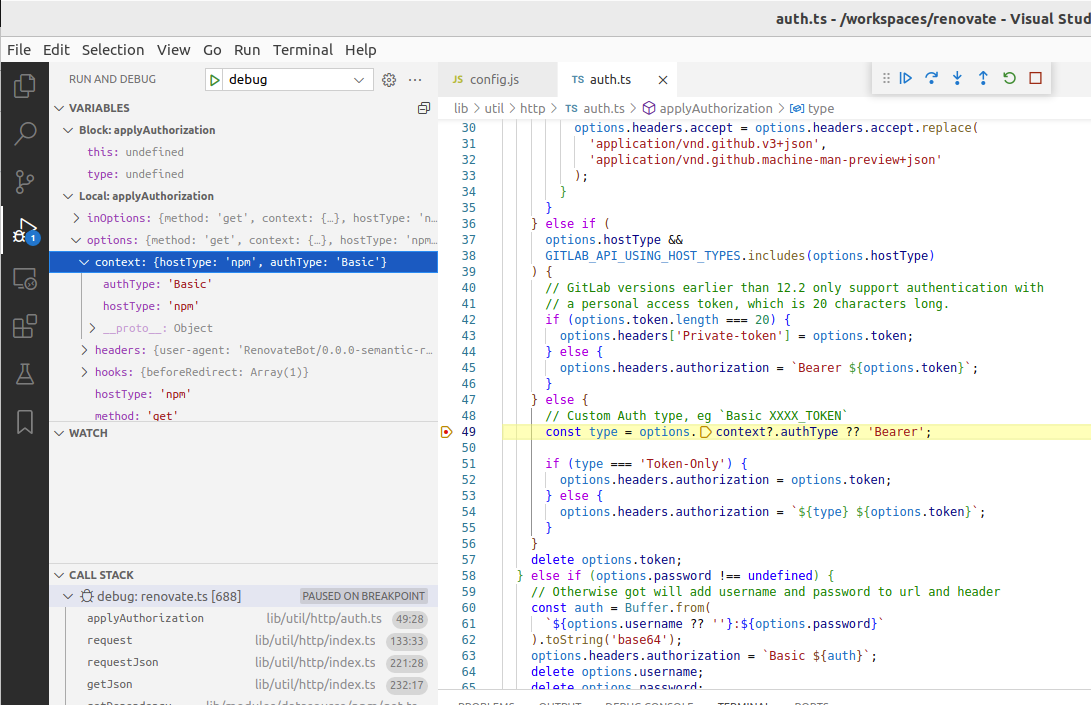The height and width of the screenshot is (705, 1091).
Task: Expand the __proto__ Object entry
Action: click(93, 328)
